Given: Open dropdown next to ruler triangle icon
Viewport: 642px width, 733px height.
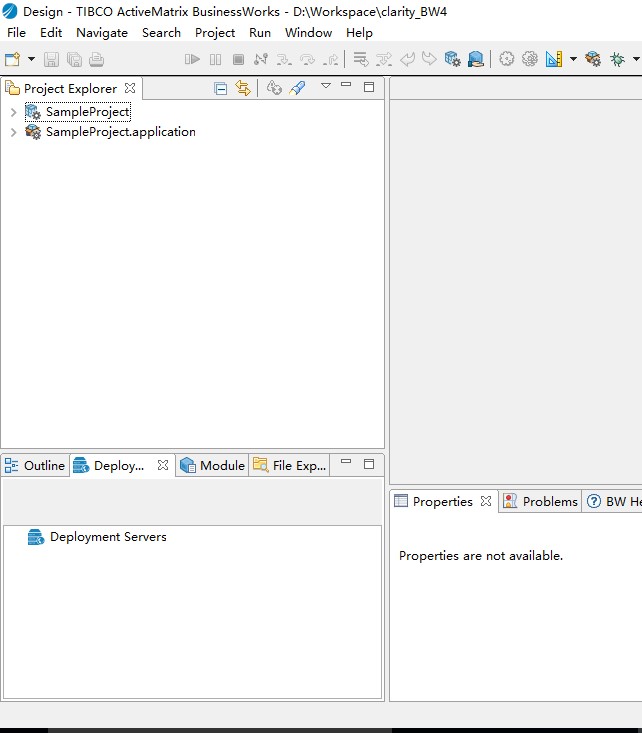Looking at the screenshot, I should pos(573,59).
